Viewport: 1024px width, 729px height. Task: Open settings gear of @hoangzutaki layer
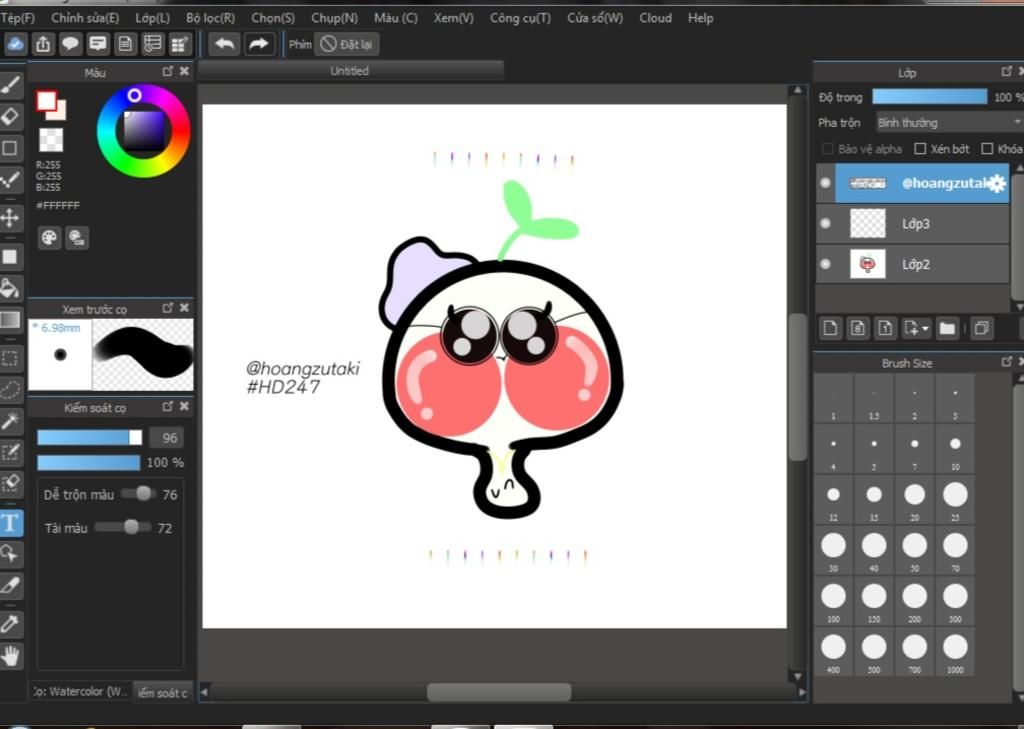[997, 184]
